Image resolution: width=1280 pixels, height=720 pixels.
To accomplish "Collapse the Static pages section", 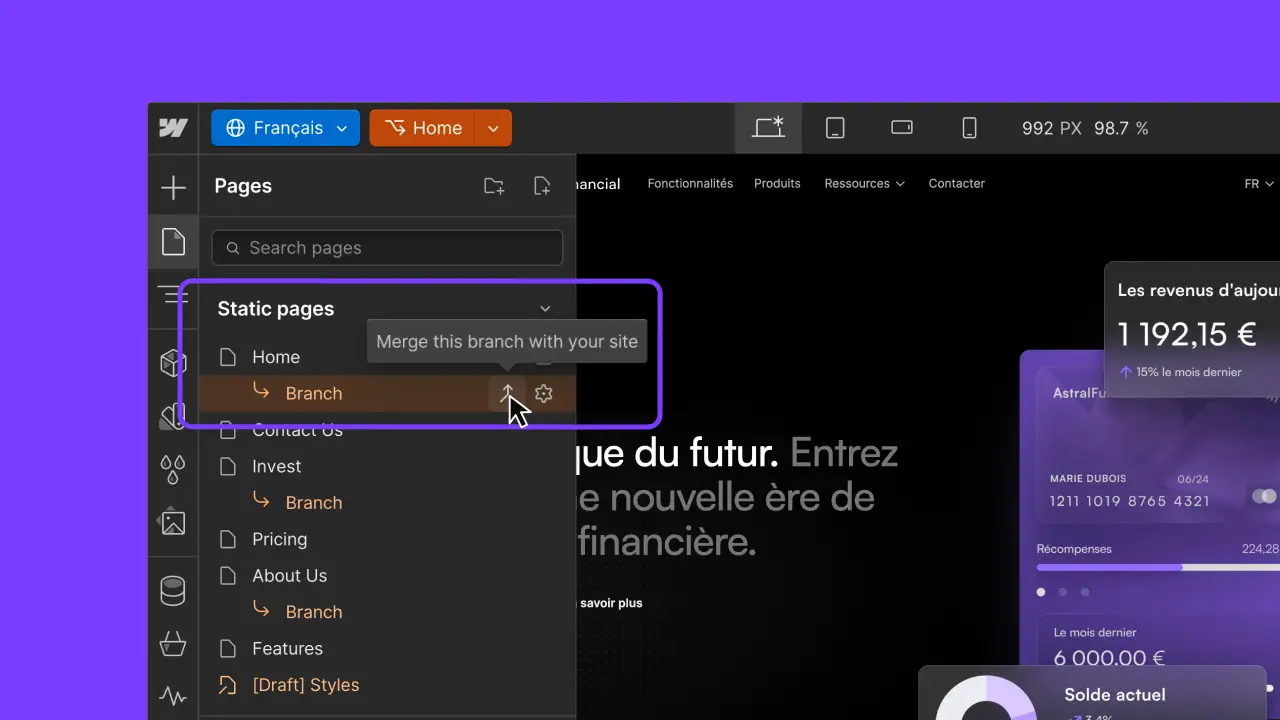I will [x=545, y=308].
